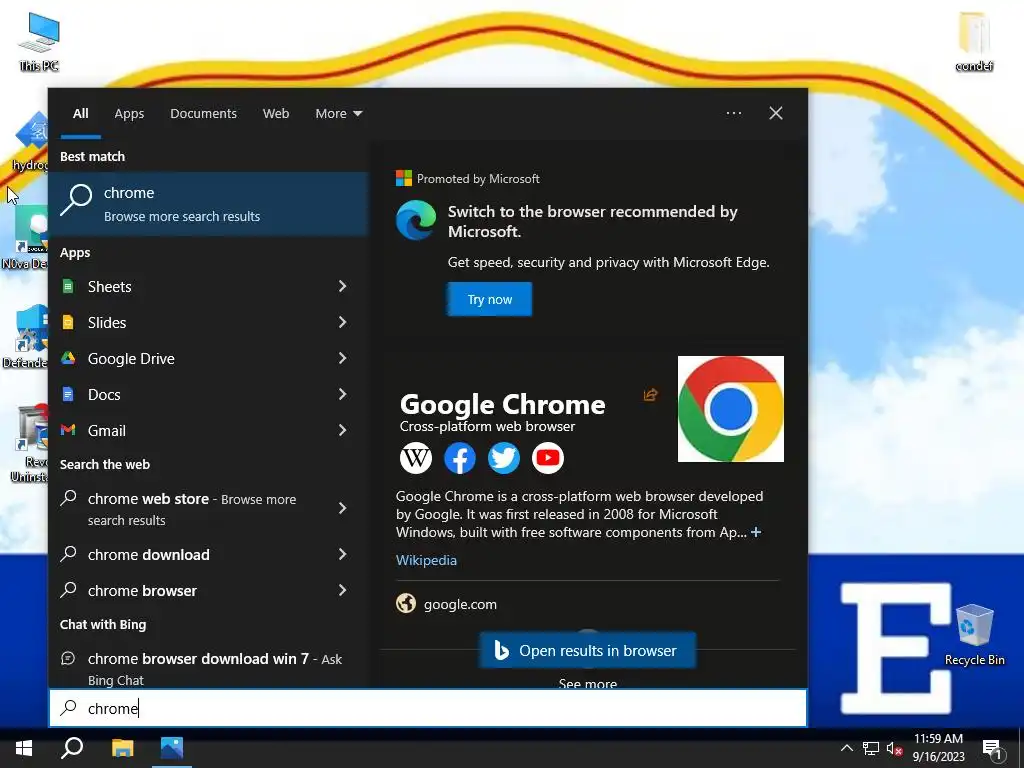Viewport: 1024px width, 768px height.
Task: Switch to the Web tab
Action: [276, 114]
